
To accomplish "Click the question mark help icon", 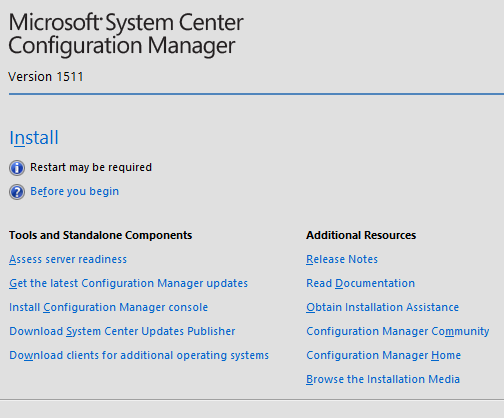I will 17,192.
